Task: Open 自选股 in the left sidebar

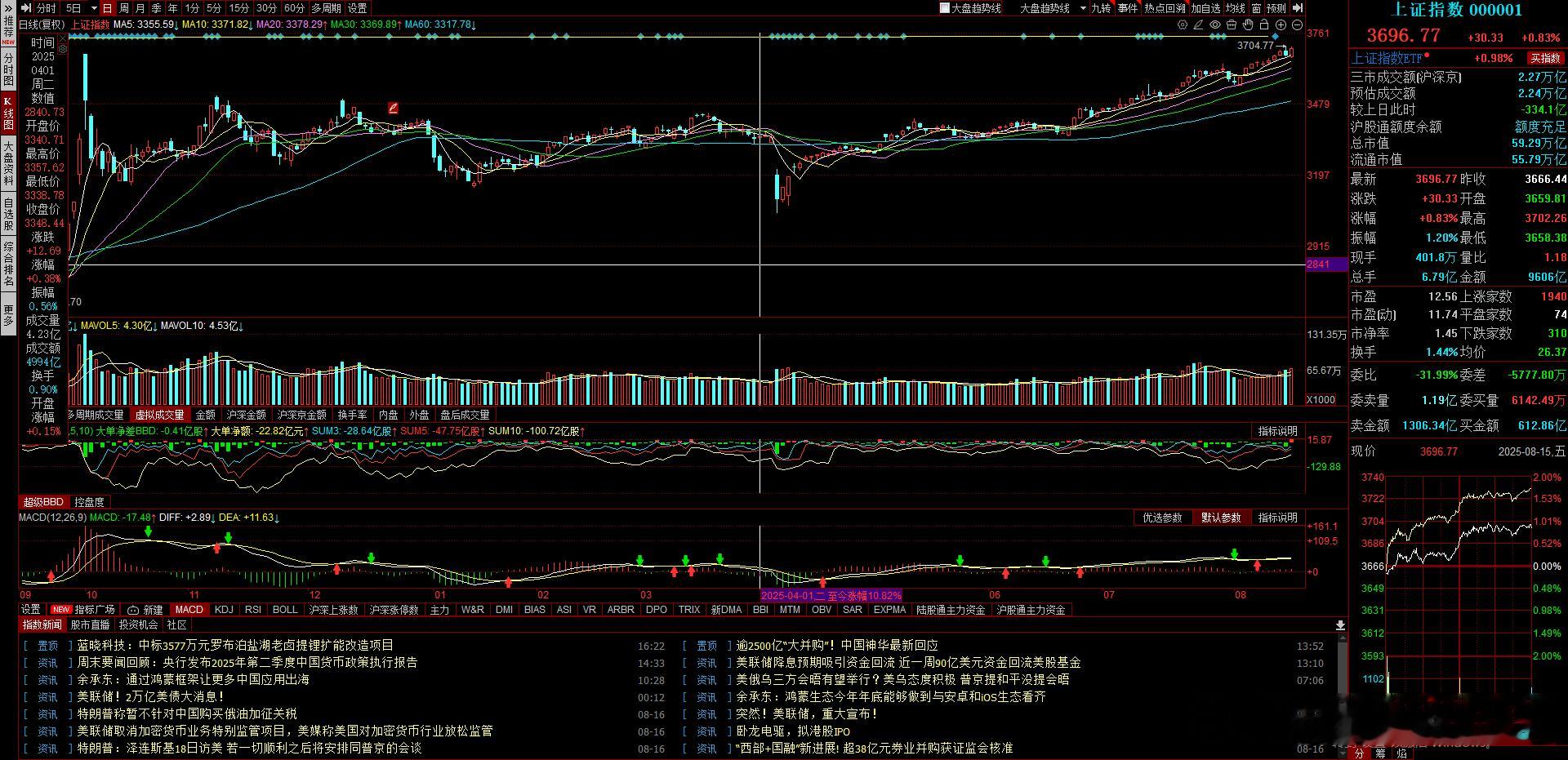Action: [x=8, y=214]
